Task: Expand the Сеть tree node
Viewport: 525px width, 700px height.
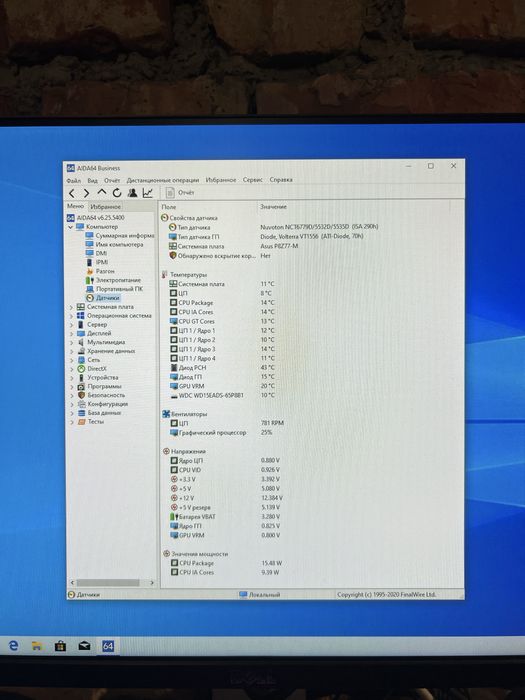Action: 71,360
